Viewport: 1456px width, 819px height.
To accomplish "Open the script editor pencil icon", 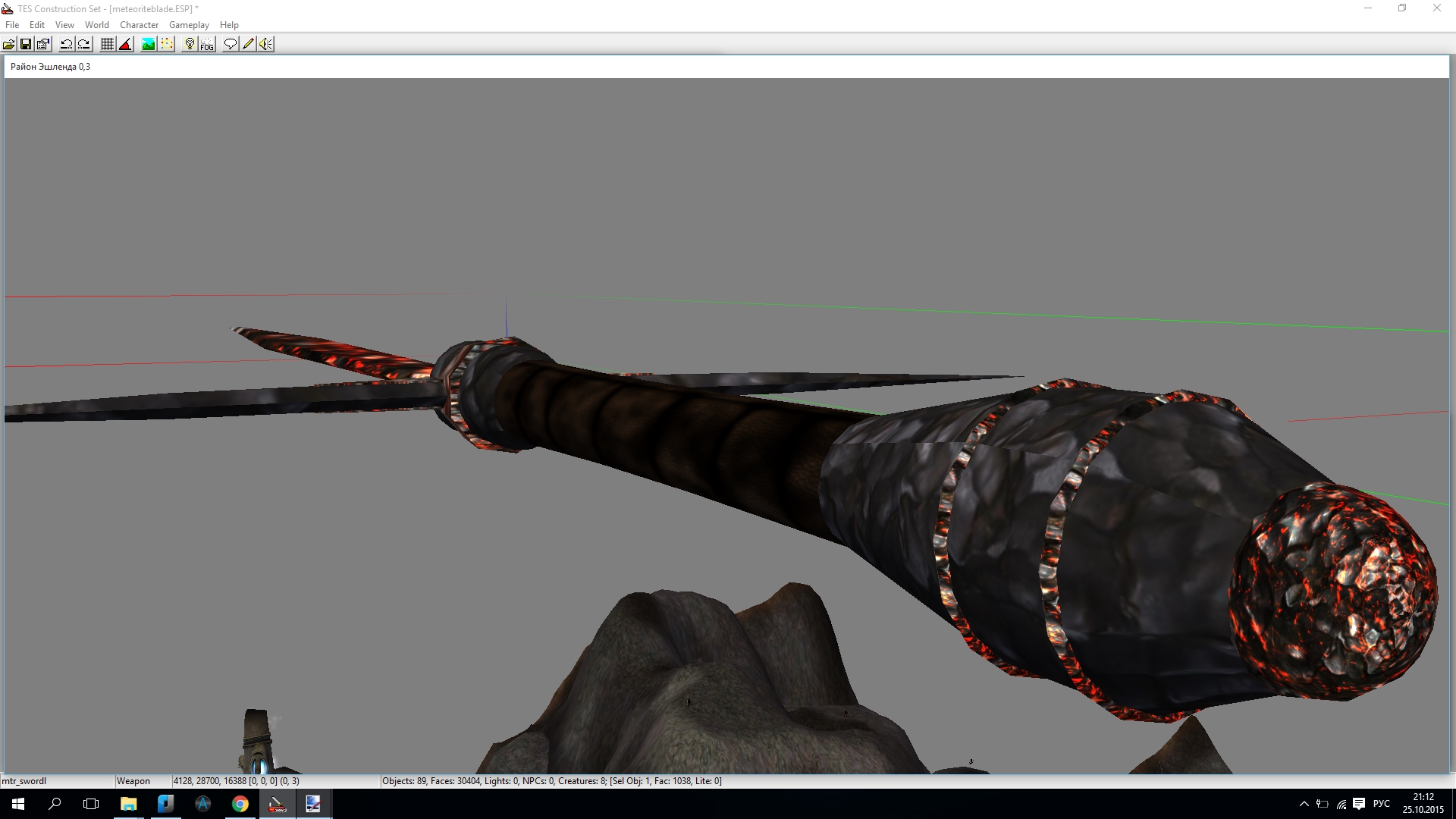I will click(x=248, y=44).
